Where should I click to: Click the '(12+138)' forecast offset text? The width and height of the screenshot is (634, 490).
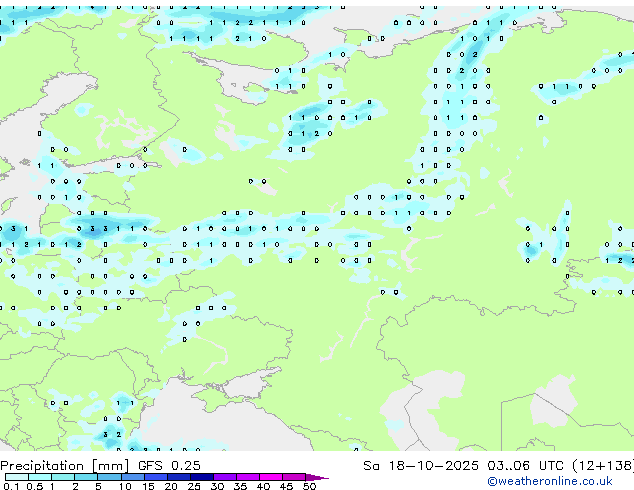point(603,465)
